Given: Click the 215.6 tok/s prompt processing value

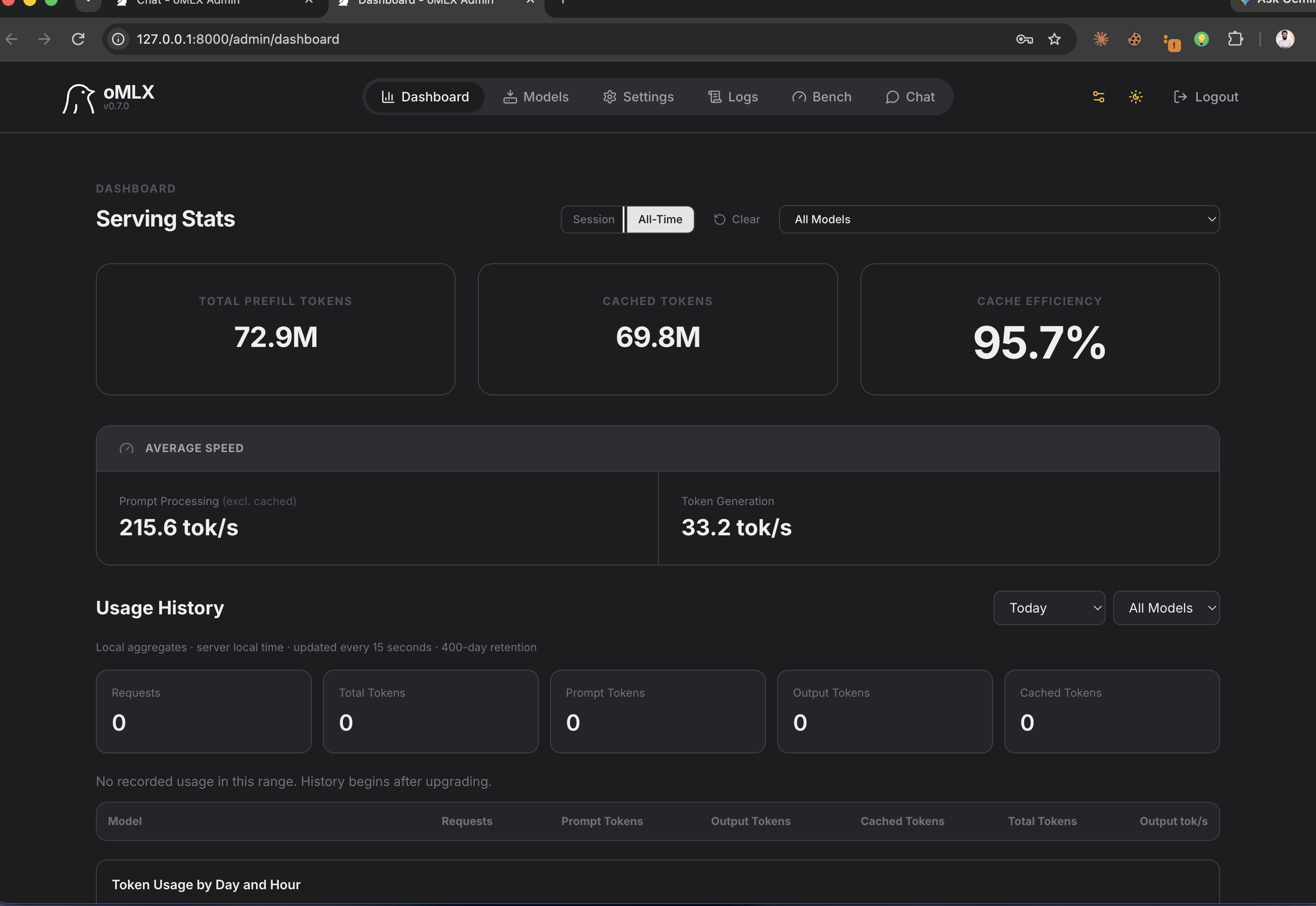Looking at the screenshot, I should pyautogui.click(x=179, y=527).
